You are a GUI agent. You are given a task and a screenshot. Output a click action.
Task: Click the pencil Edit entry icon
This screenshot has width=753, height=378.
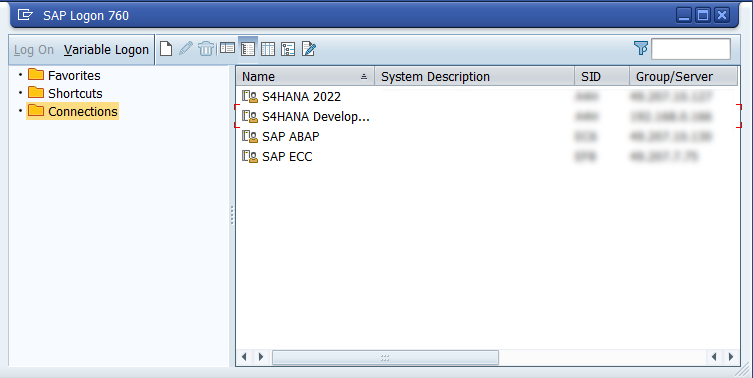click(185, 49)
